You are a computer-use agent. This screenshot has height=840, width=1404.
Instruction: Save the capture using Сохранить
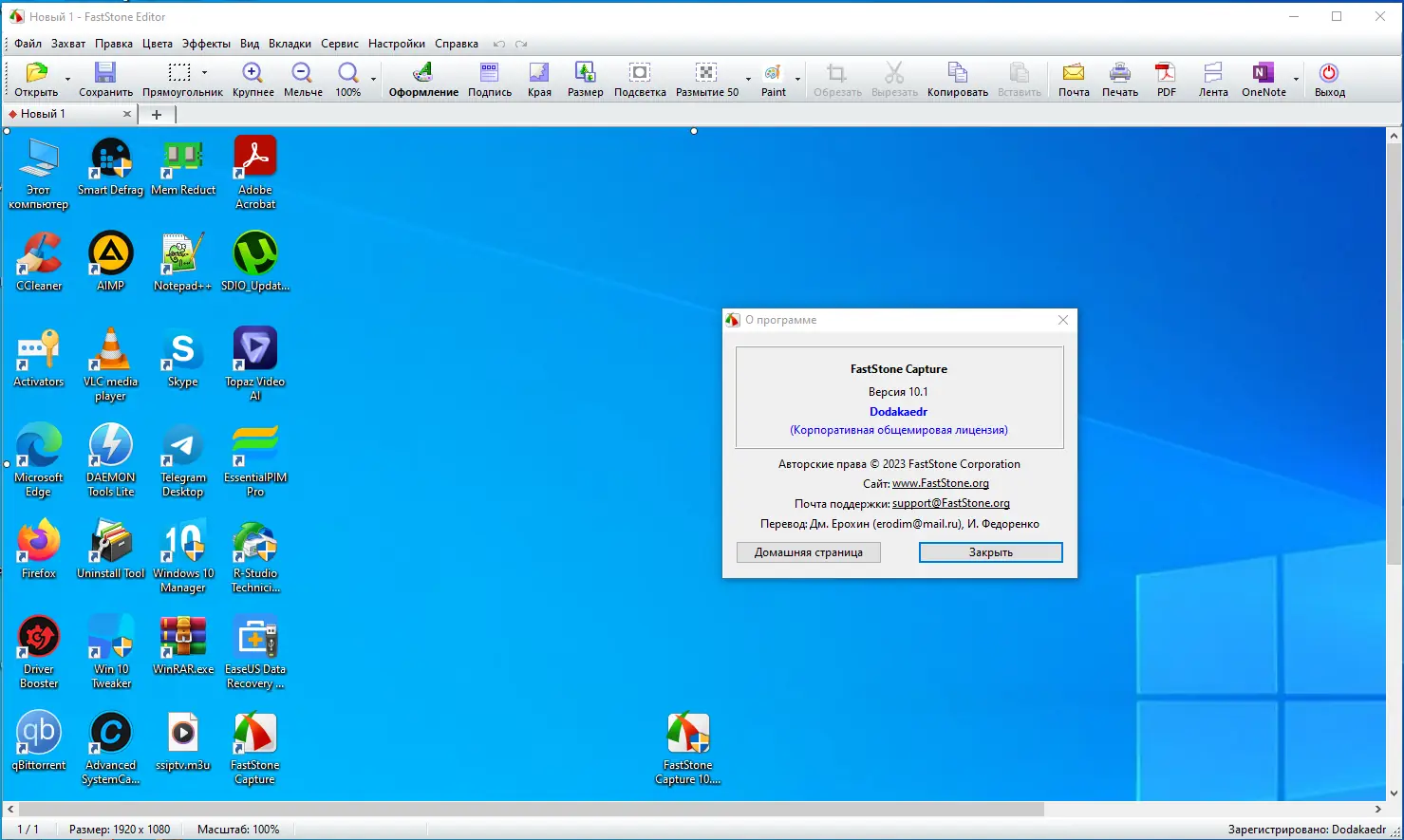point(104,76)
